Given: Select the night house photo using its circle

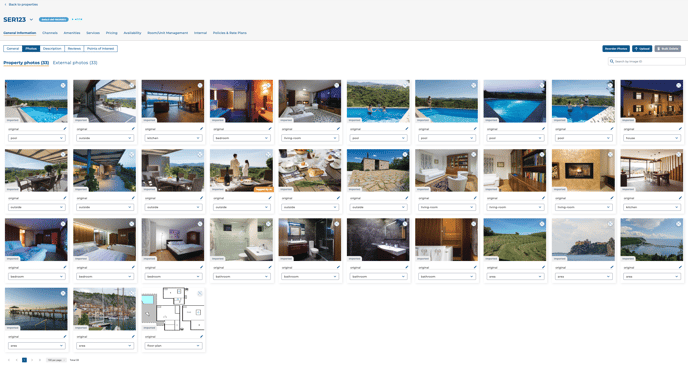Looking at the screenshot, I should tap(678, 85).
